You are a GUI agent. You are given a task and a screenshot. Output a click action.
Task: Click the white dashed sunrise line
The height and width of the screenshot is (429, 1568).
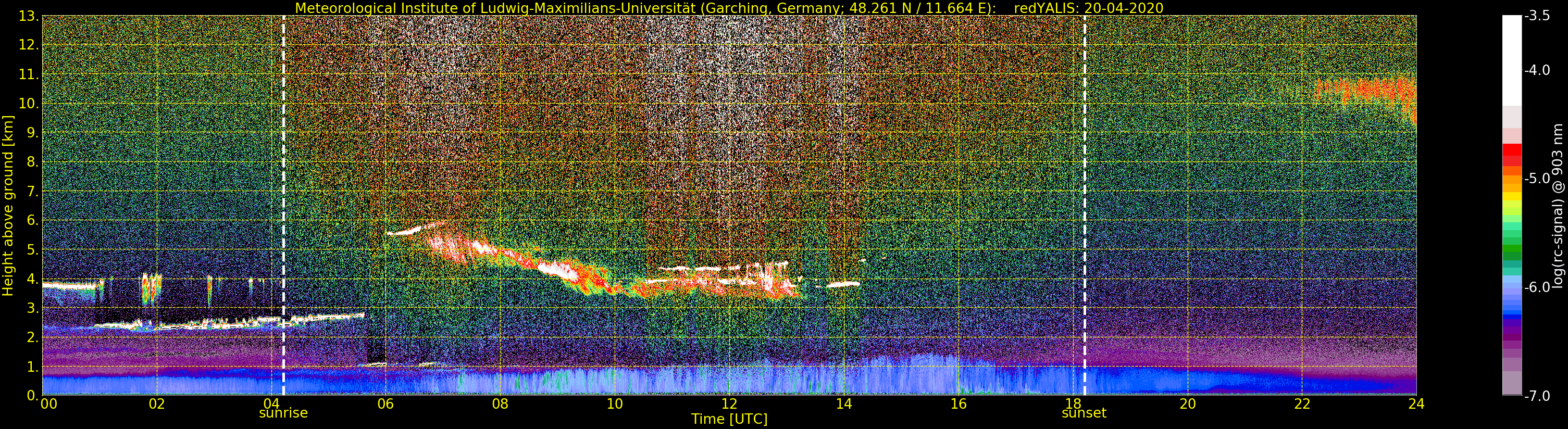coord(284,205)
